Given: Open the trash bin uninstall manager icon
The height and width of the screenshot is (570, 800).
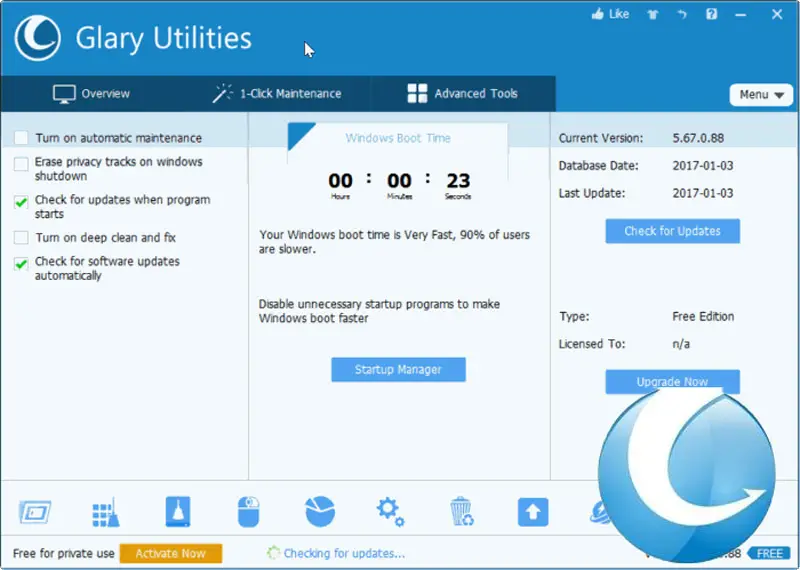Looking at the screenshot, I should coord(462,511).
